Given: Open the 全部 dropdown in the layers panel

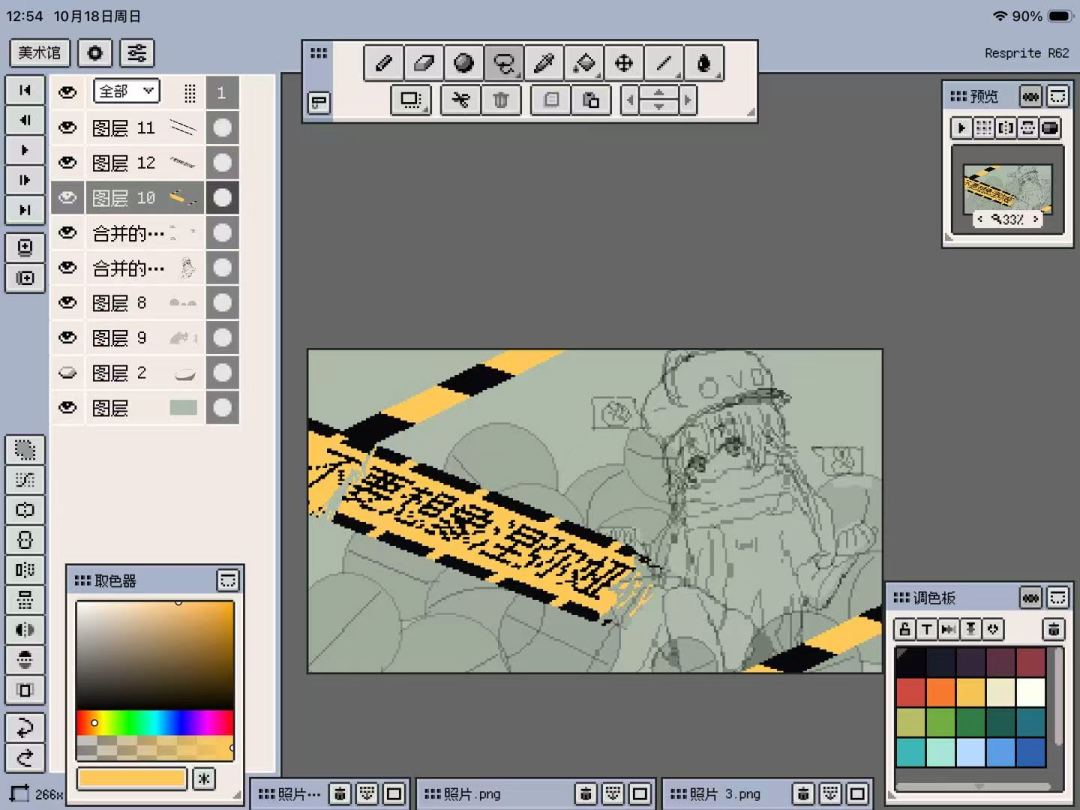Looking at the screenshot, I should point(127,91).
